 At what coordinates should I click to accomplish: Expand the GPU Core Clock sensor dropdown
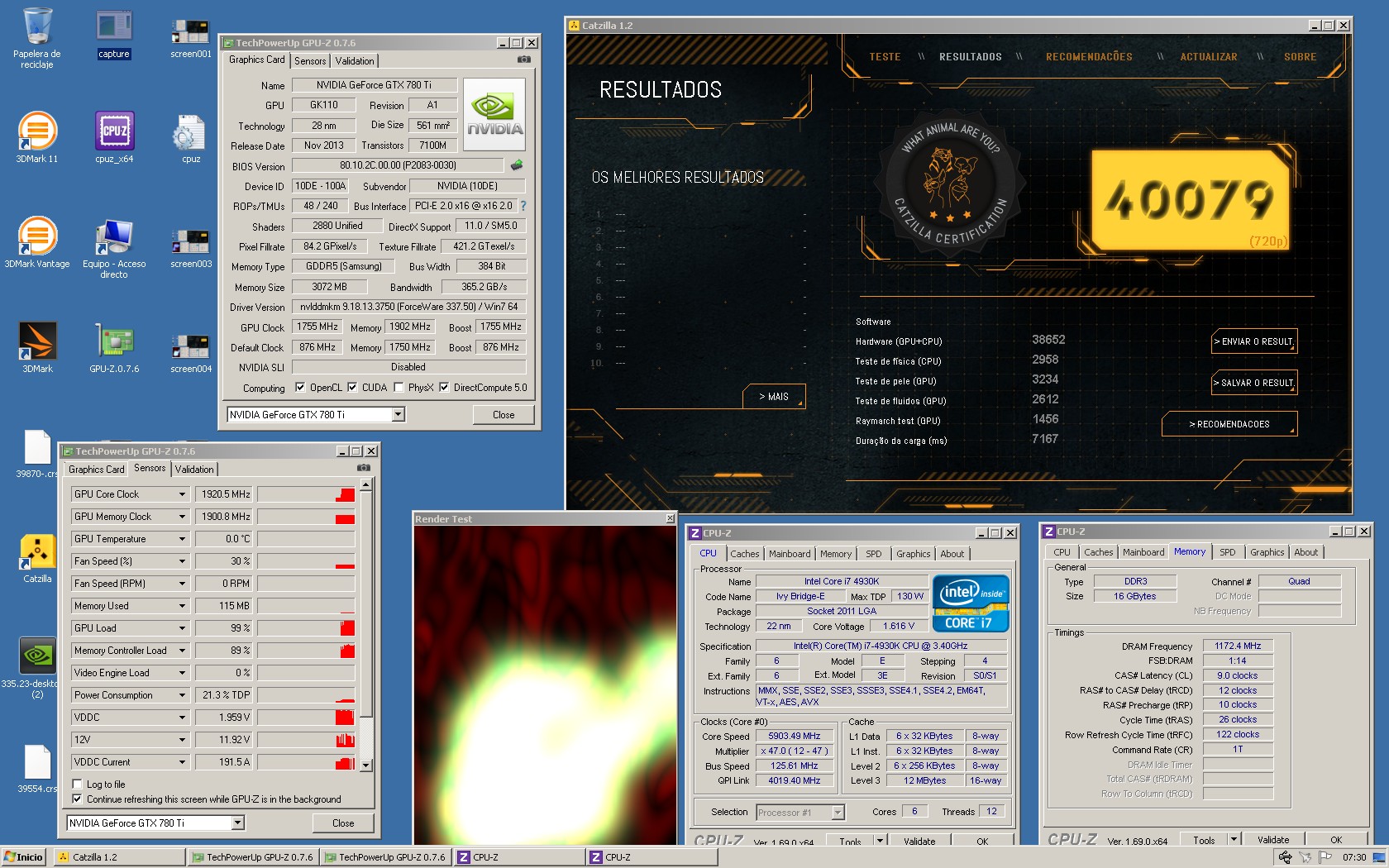tap(182, 494)
